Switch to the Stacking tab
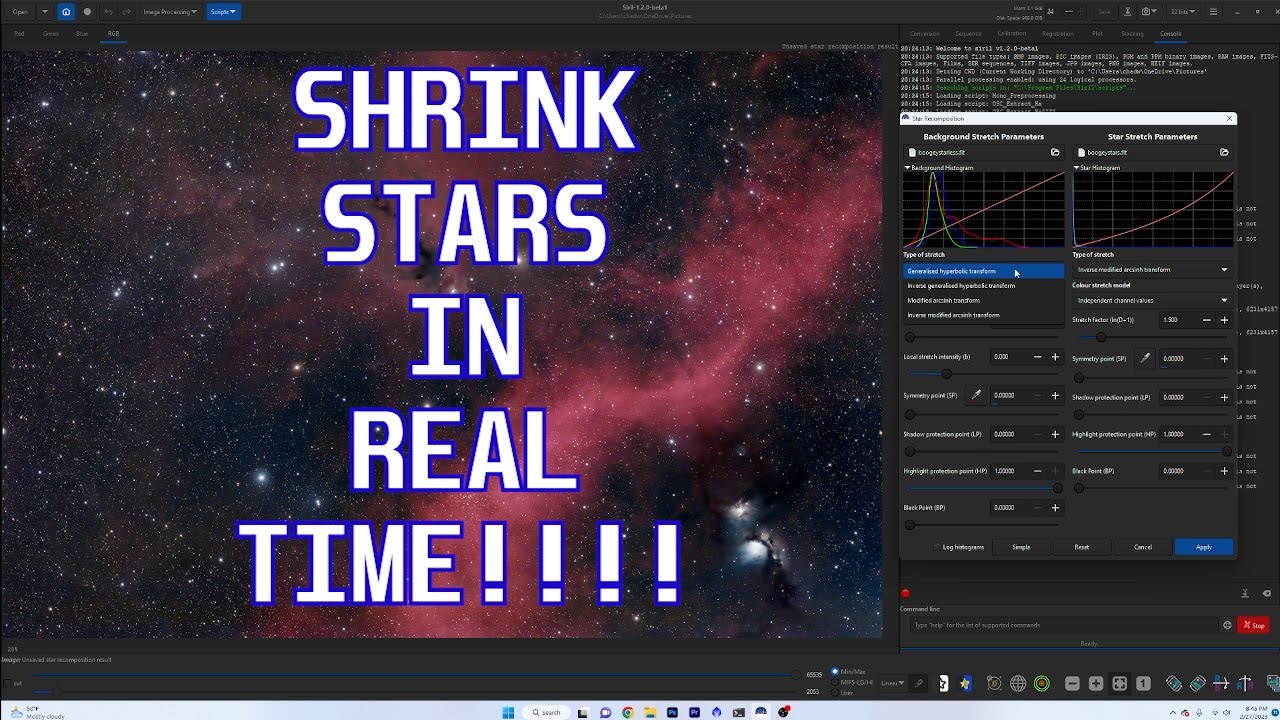The image size is (1280, 720). (1132, 34)
